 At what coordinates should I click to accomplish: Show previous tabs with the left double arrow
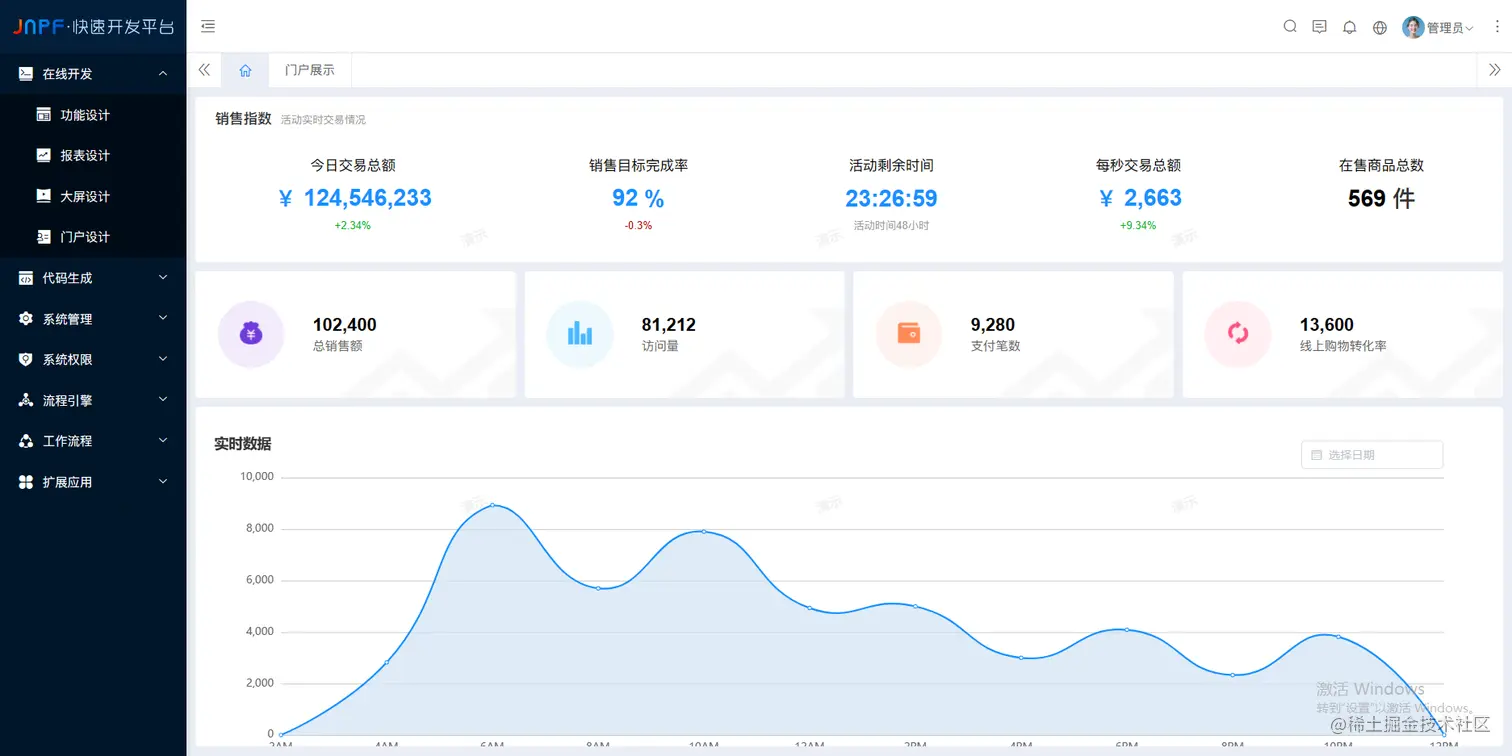click(x=204, y=70)
